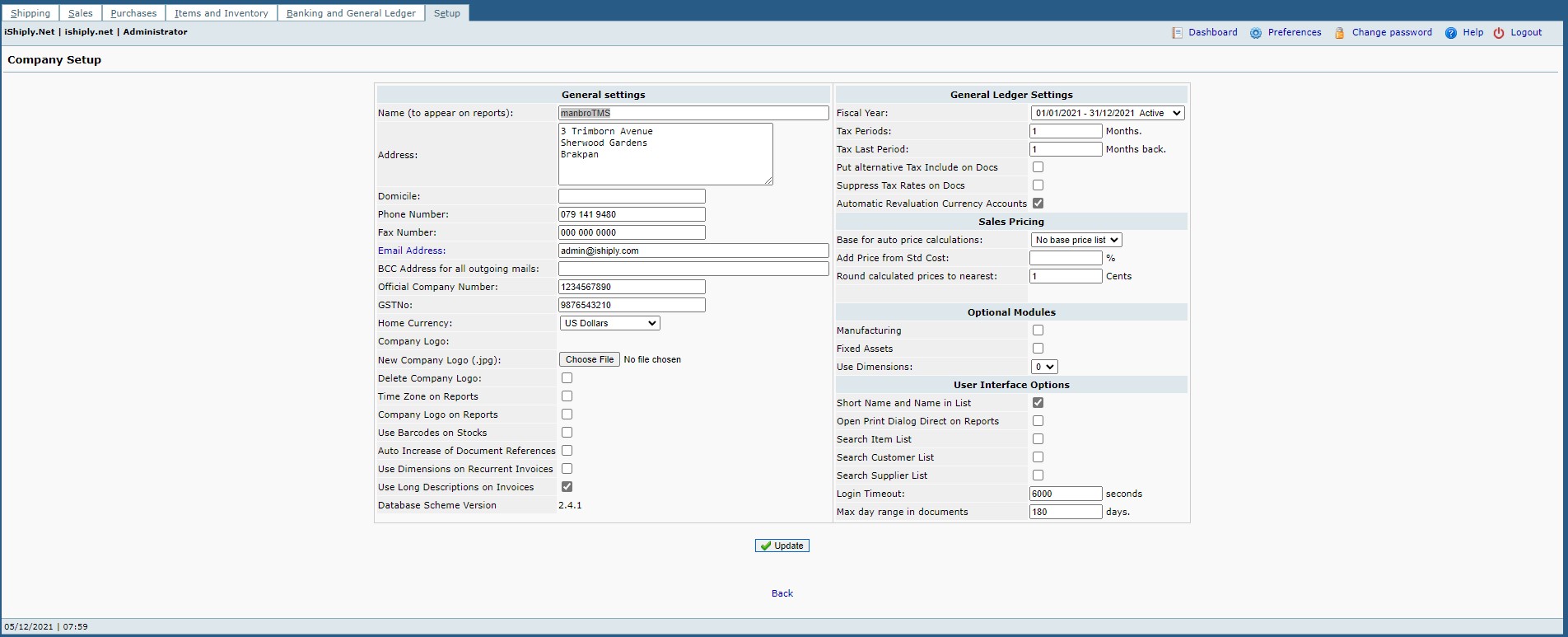The width and height of the screenshot is (1568, 637).
Task: Expand the Fiscal Year dropdown
Action: click(1107, 113)
